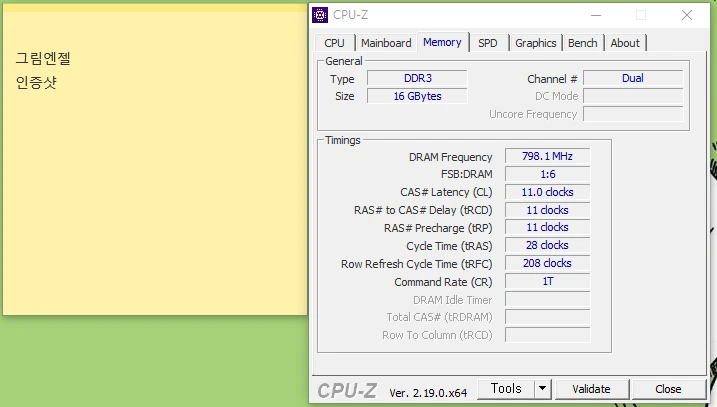
Task: Click the Channel # label
Action: (552, 79)
